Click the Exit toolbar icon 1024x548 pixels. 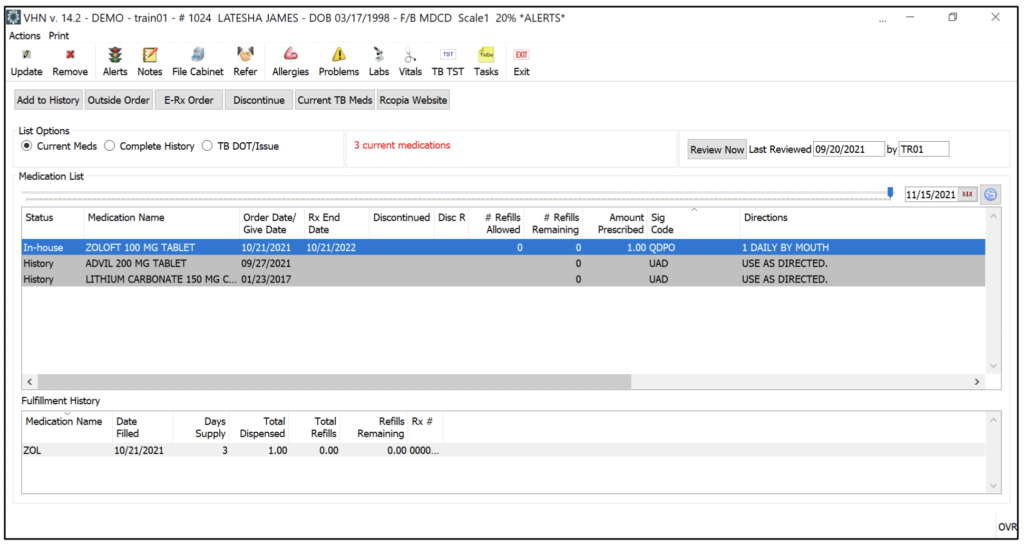pos(521,55)
